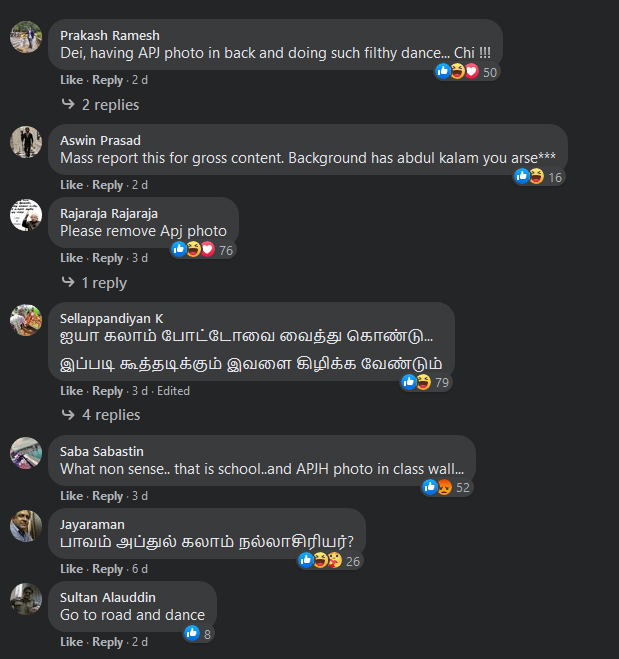Show reactions on Sellappandiyan K's comment
Viewport: 619px width, 659px height.
coord(426,382)
